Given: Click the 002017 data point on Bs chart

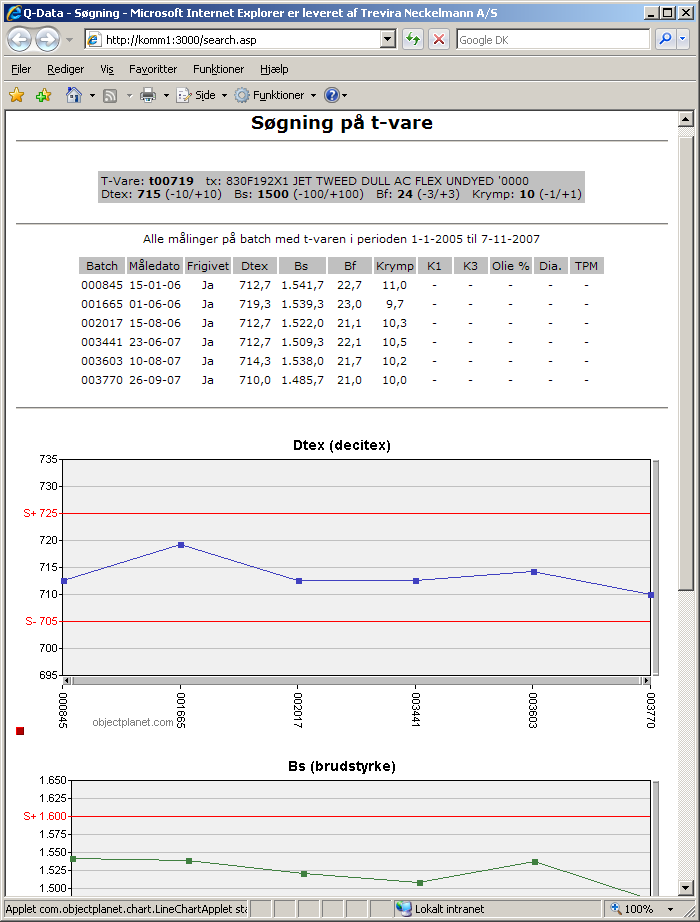Looking at the screenshot, I should (304, 874).
